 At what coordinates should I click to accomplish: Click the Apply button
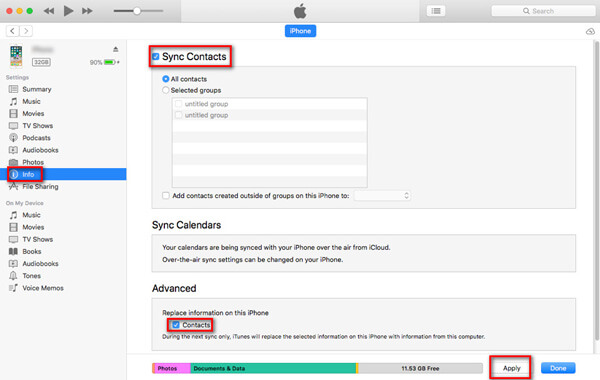511,368
